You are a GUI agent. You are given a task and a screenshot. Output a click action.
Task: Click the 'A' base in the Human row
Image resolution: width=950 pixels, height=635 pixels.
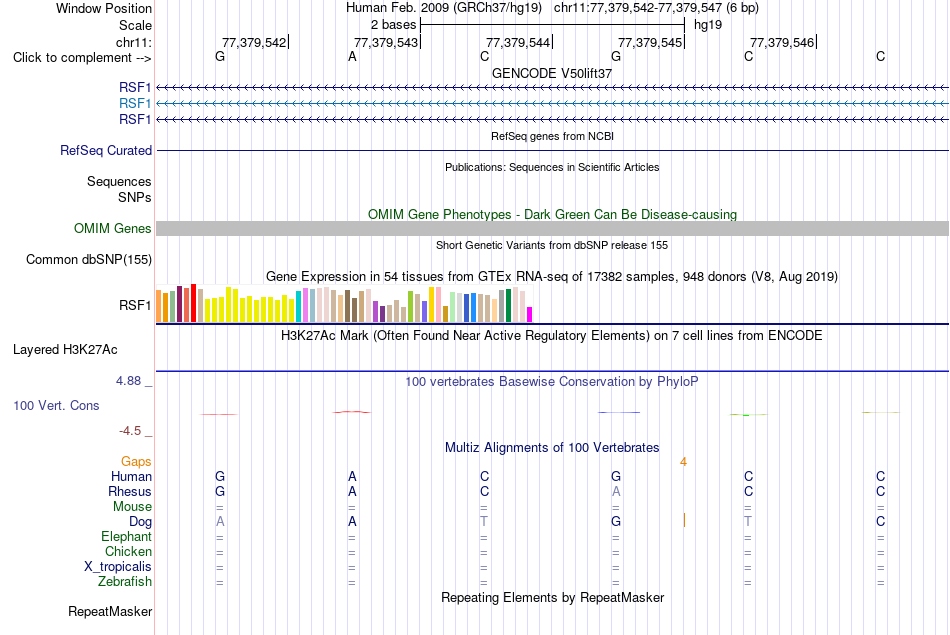[352, 476]
